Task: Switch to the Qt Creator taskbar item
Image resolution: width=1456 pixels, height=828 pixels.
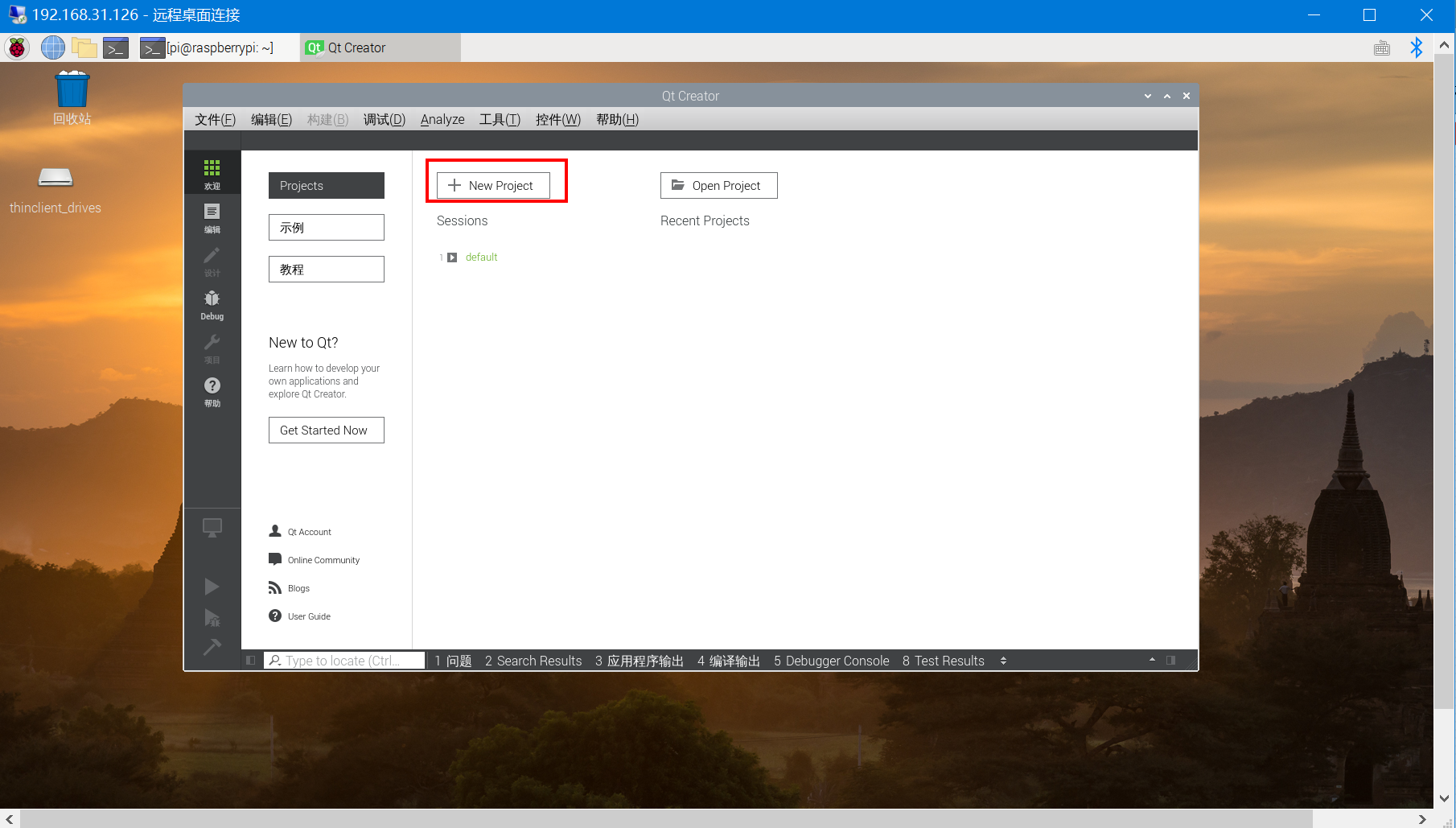Action: coord(380,47)
